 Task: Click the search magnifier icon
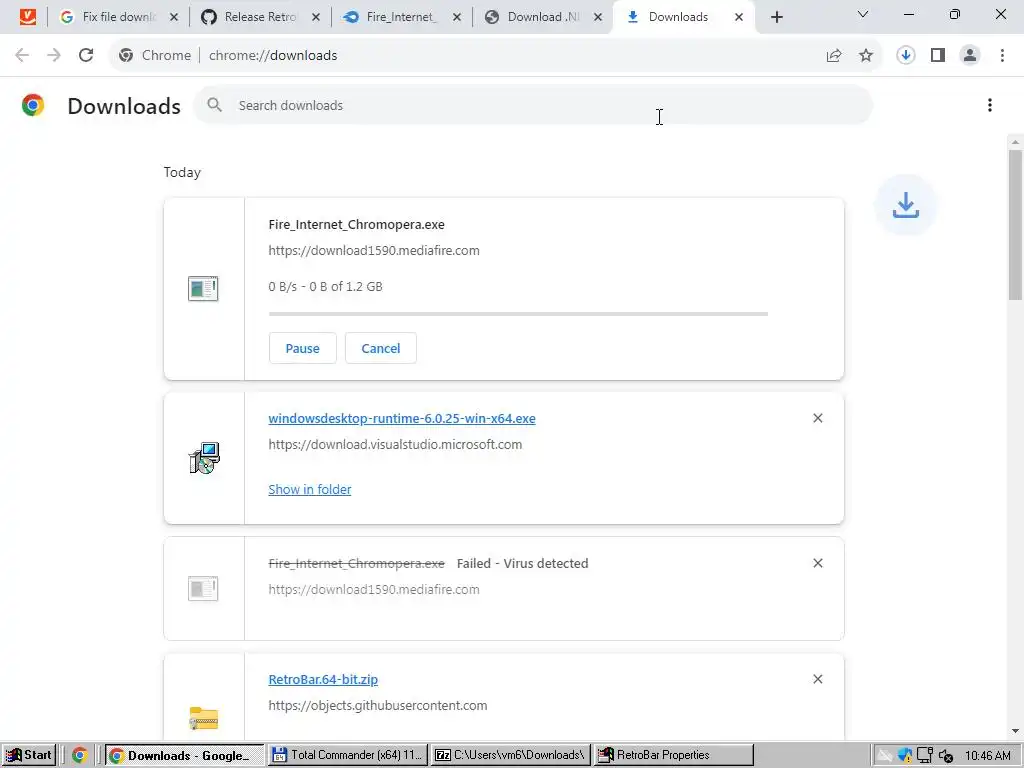[x=214, y=104]
